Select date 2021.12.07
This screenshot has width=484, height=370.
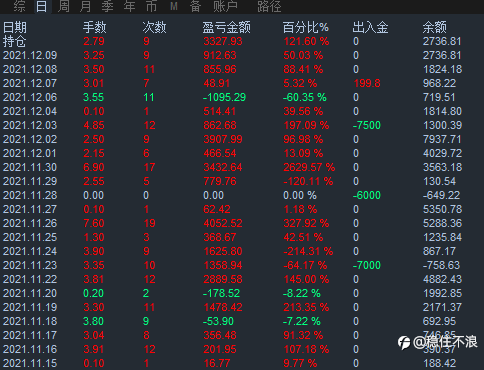[x=30, y=83]
